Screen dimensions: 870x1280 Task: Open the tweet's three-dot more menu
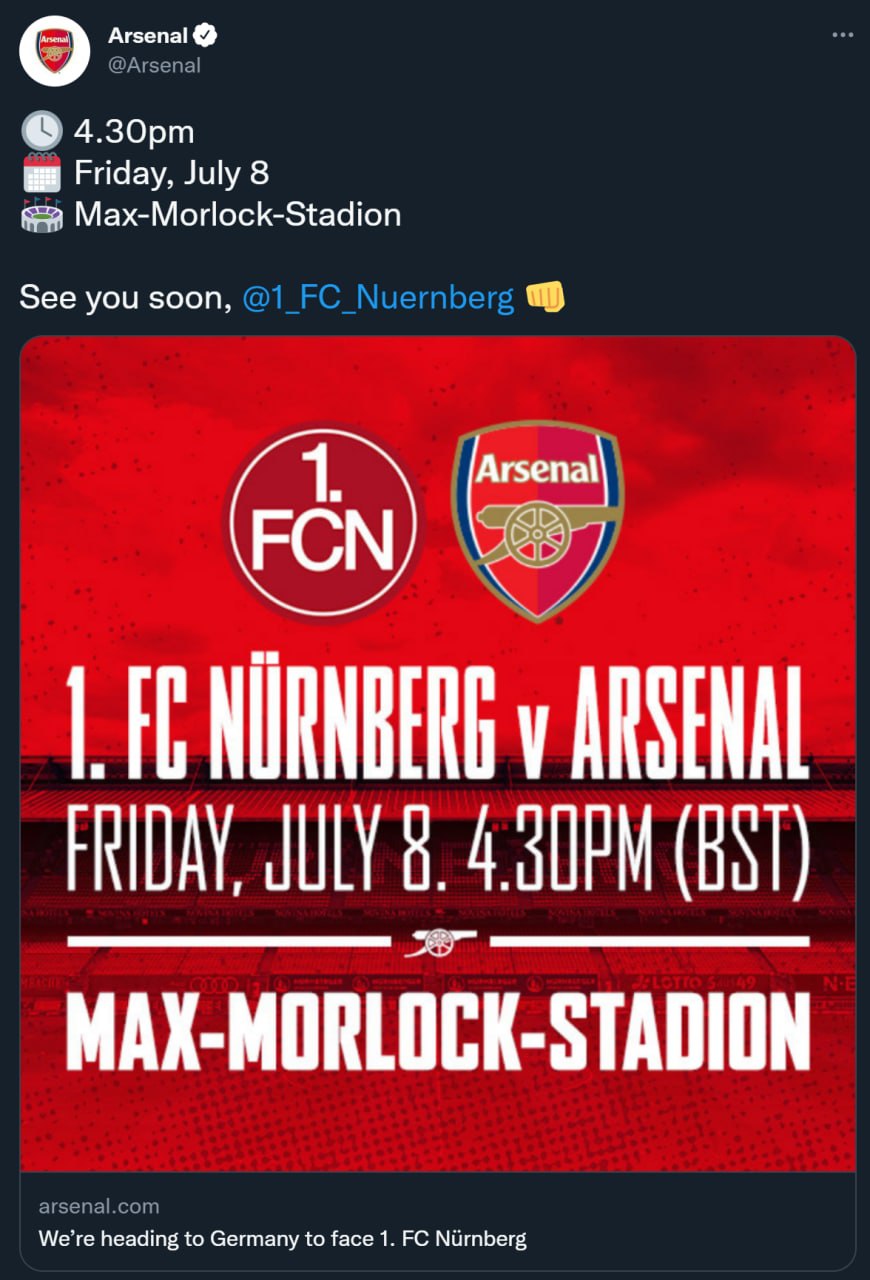[843, 35]
